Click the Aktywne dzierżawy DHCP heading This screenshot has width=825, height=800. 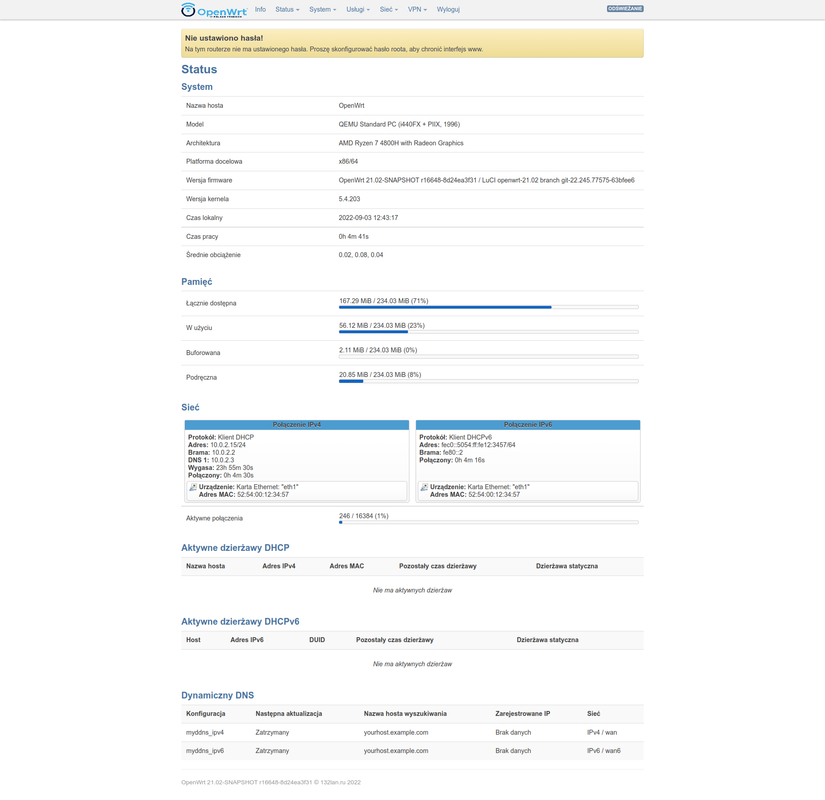pyautogui.click(x=235, y=548)
